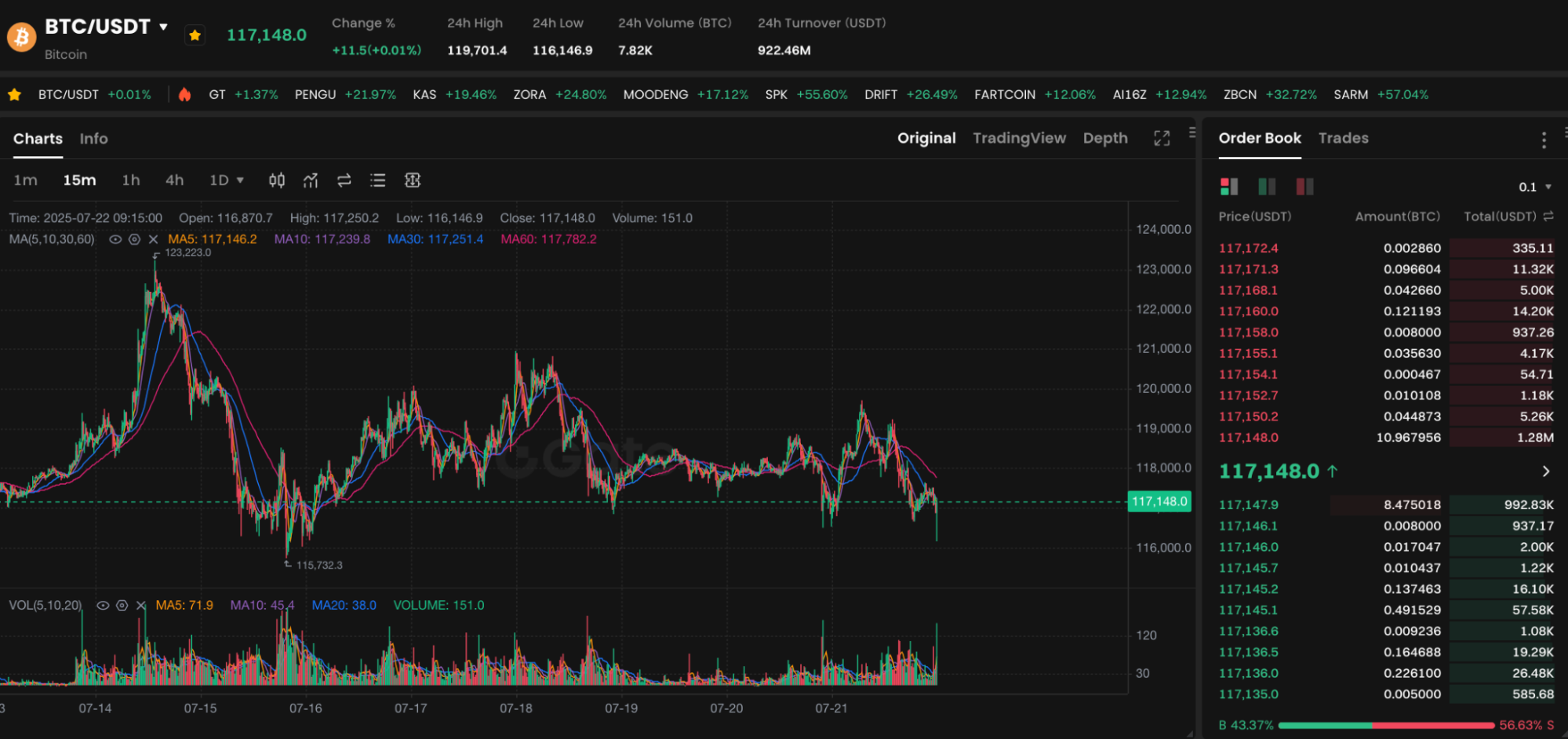Open DRIFT pair from ticker bar

coord(911,95)
